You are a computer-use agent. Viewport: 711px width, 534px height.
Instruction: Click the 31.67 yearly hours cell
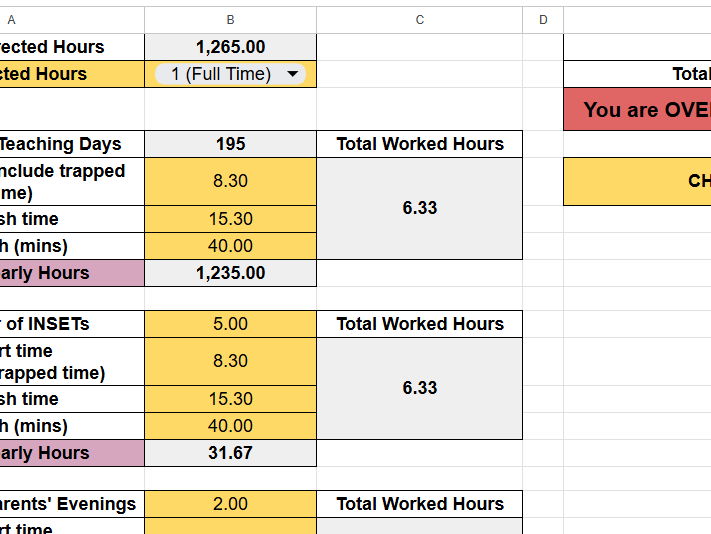230,453
